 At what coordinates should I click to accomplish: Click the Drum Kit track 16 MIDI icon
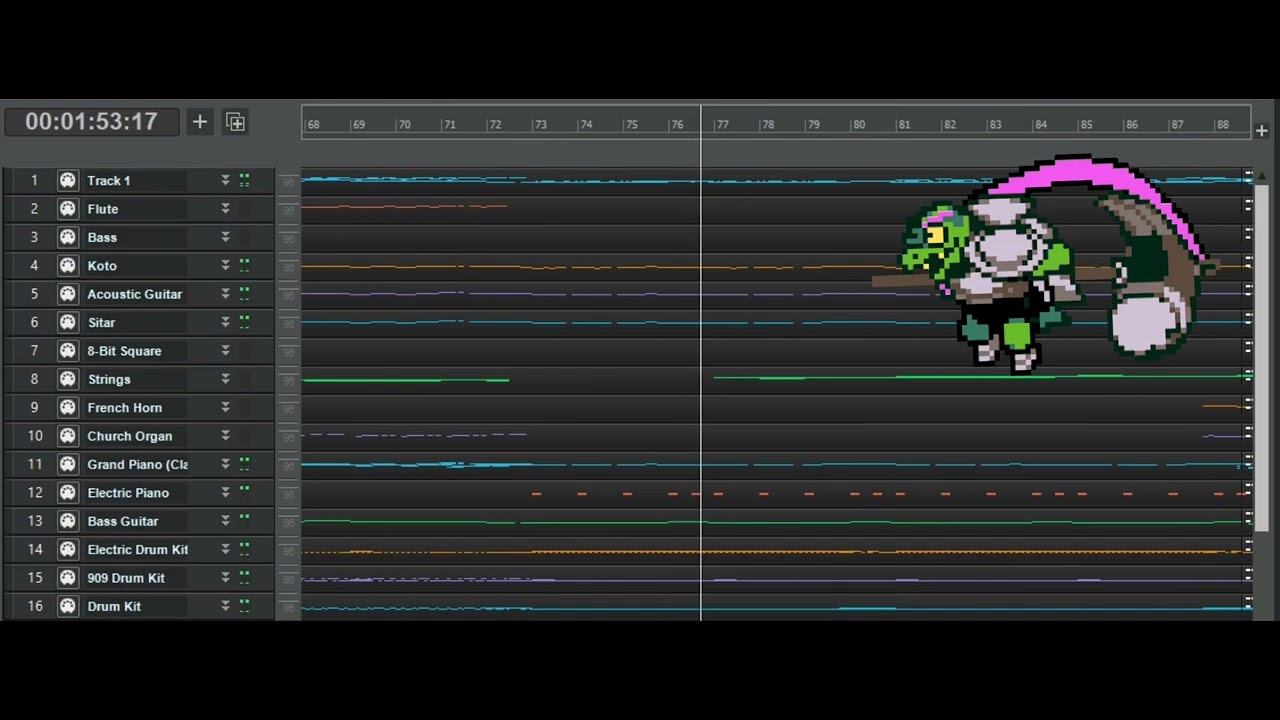coord(67,606)
